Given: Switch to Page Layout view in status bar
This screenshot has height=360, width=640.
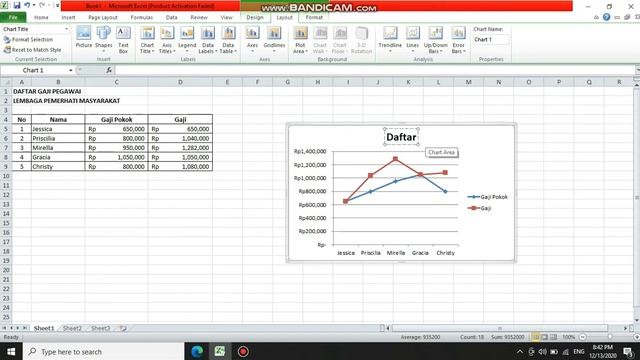Looking at the screenshot, I should pyautogui.click(x=544, y=337).
